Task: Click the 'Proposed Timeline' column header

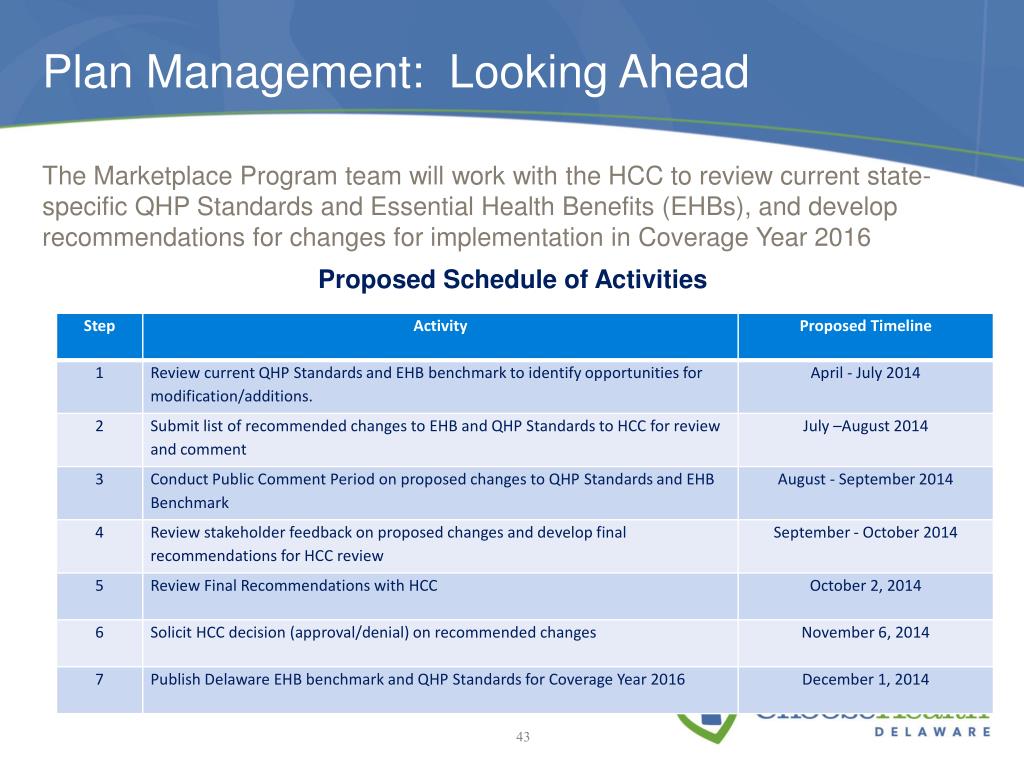Action: (865, 336)
